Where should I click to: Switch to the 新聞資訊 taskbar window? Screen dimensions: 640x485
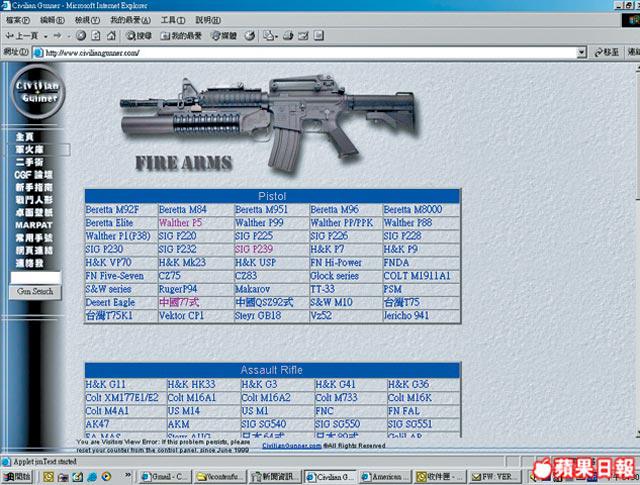[x=275, y=476]
